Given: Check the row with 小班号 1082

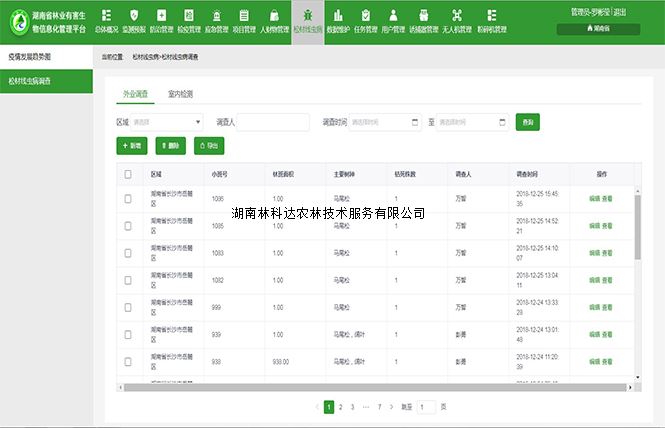Looking at the screenshot, I should (128, 283).
